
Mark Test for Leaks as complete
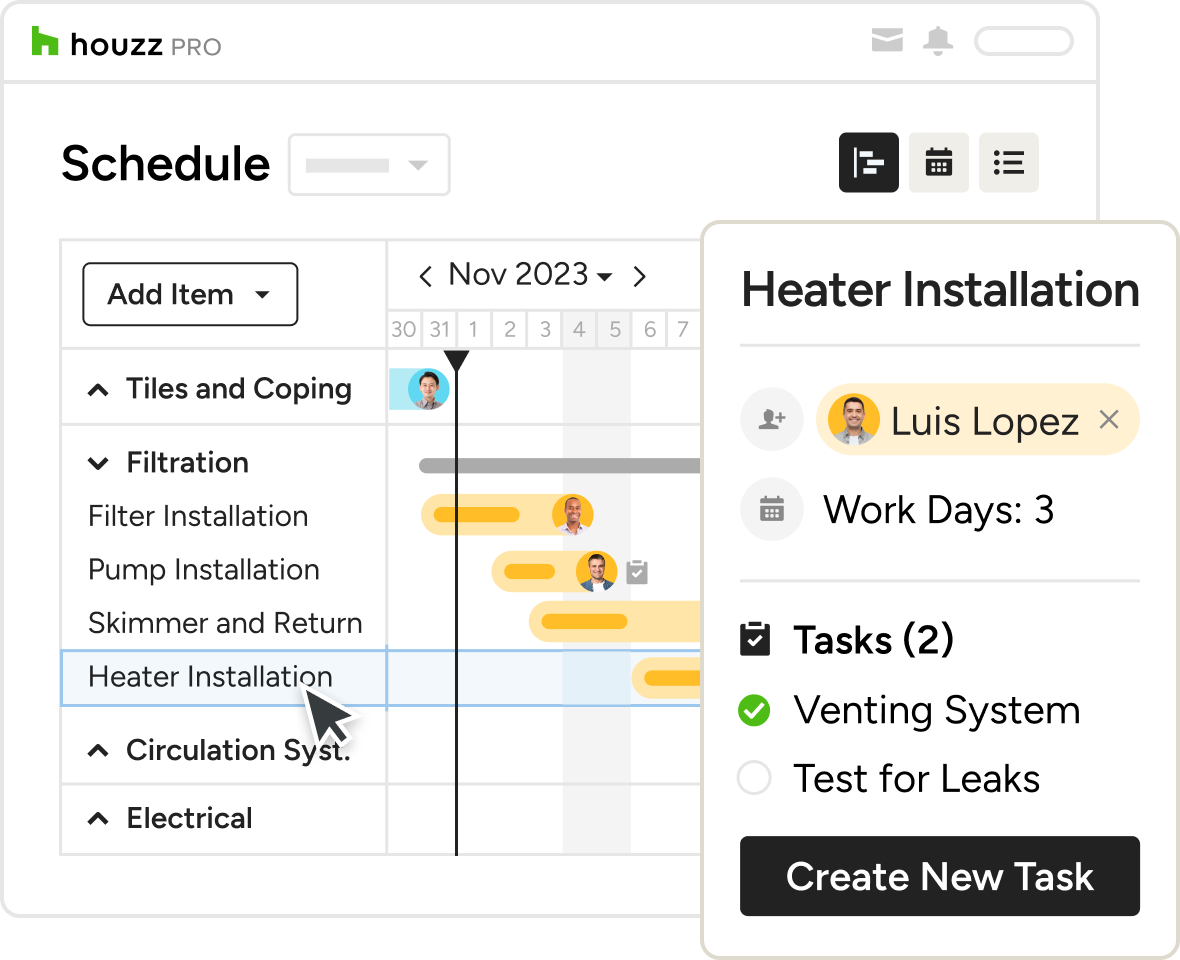pos(754,778)
